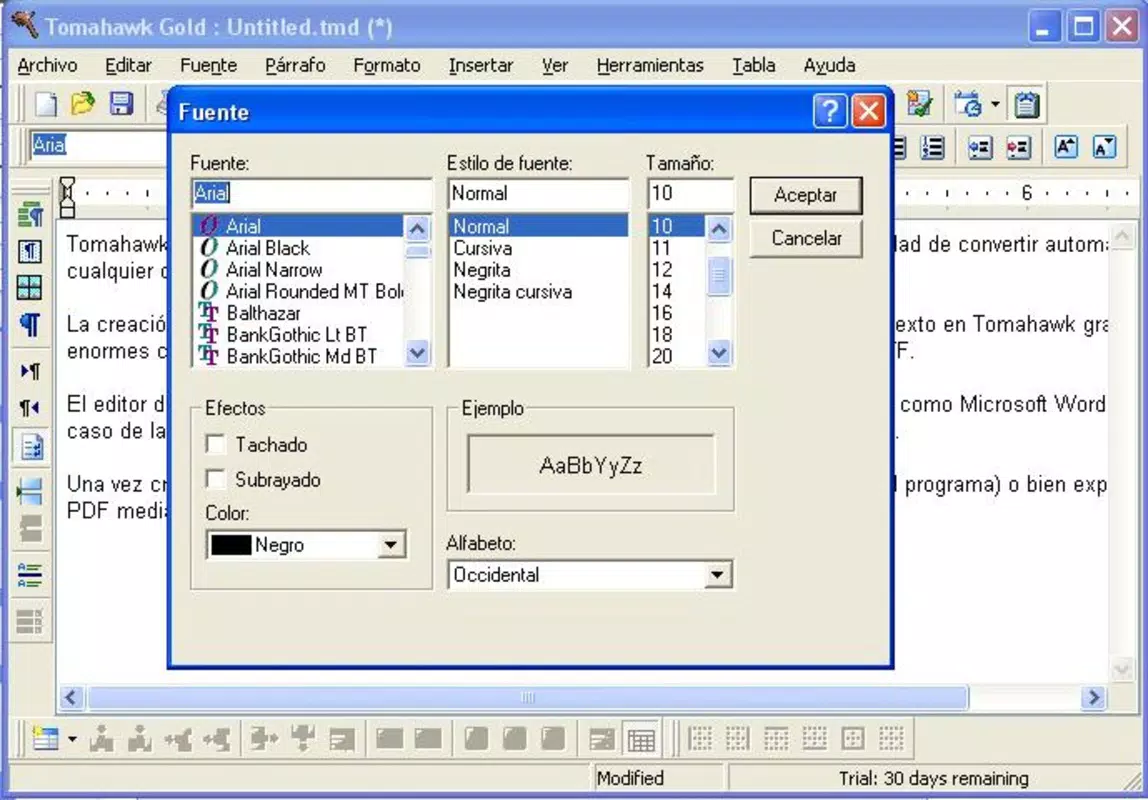Click the four-pane grid sidebar icon
This screenshot has height=800, width=1148.
click(30, 287)
